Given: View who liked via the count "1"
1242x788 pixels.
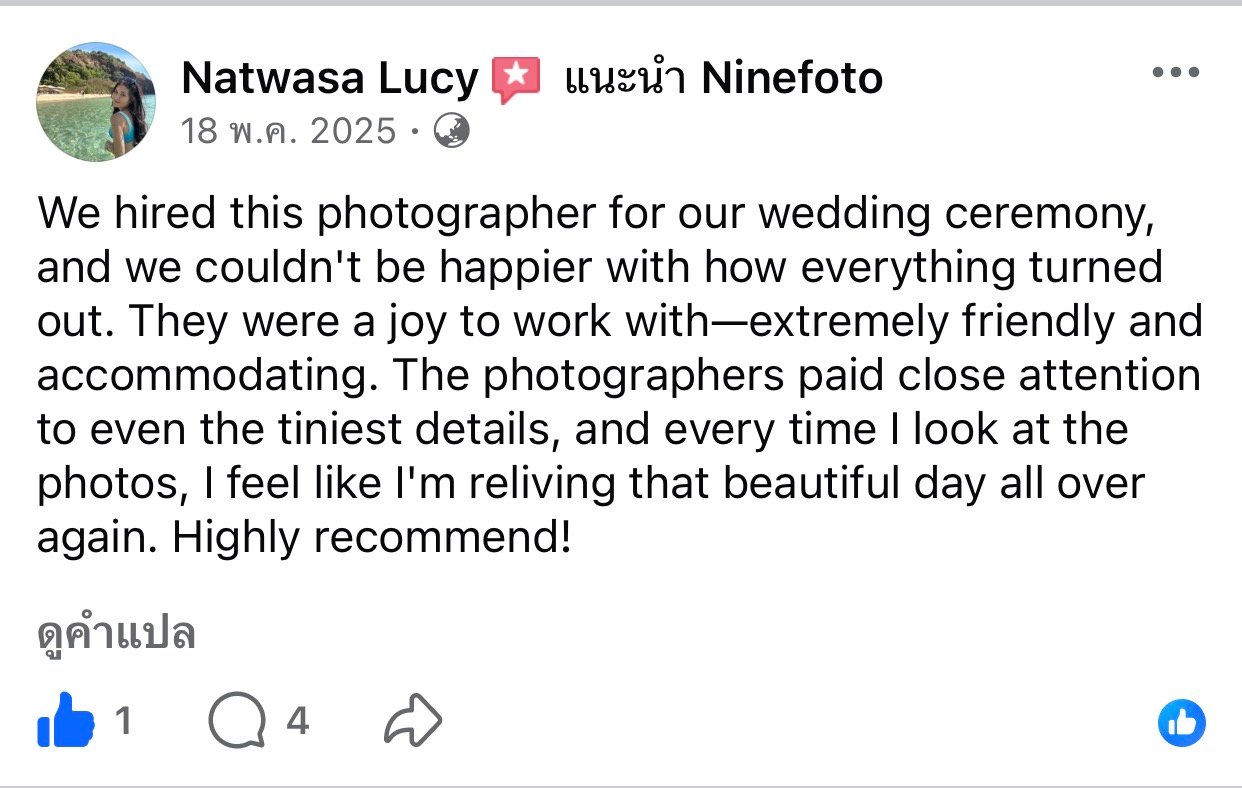Looking at the screenshot, I should pyautogui.click(x=123, y=721).
